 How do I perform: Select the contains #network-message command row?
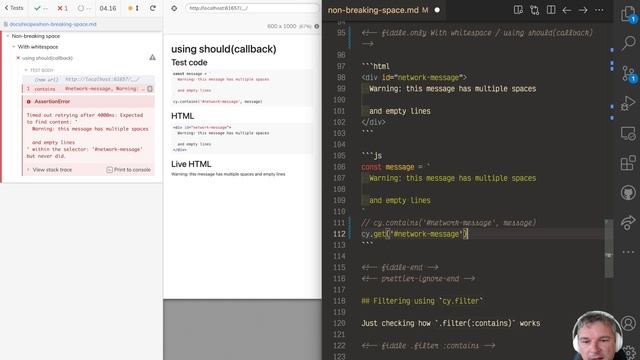(88, 89)
